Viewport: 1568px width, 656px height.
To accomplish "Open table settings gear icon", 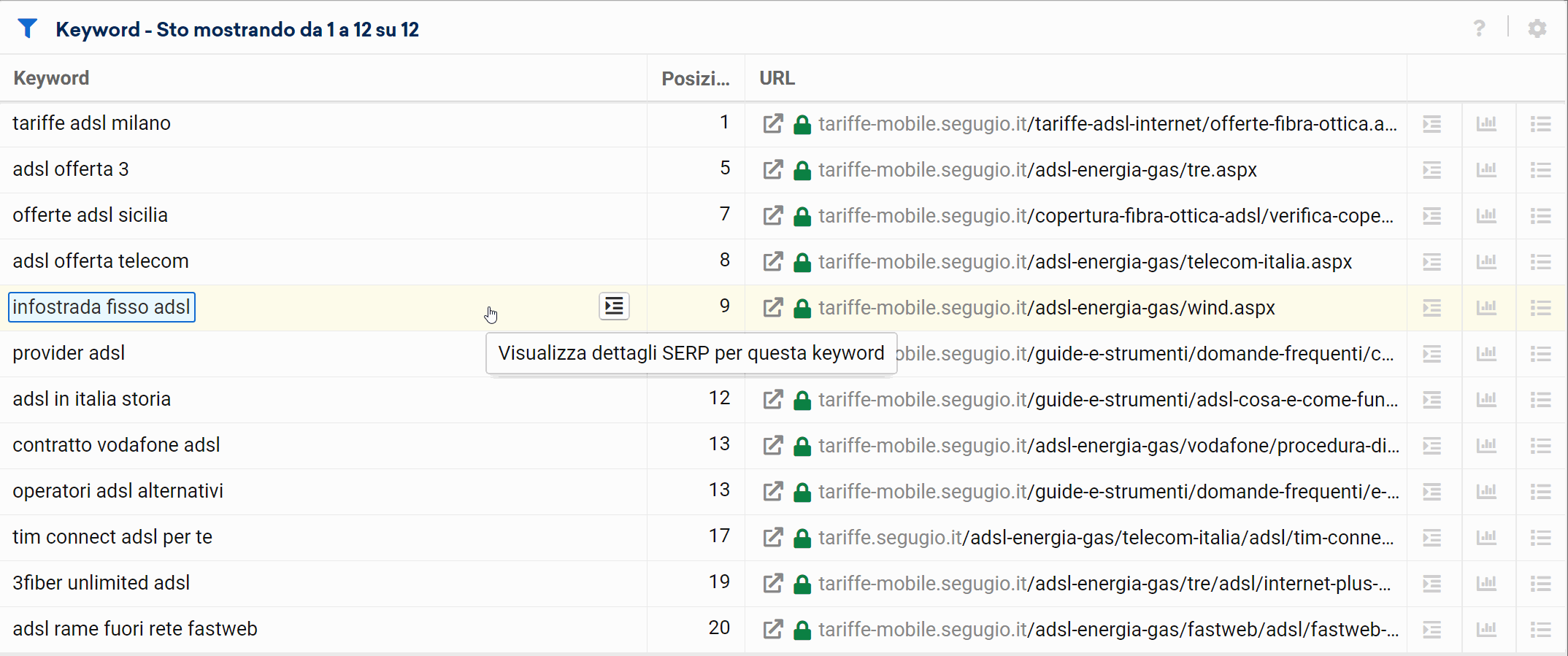I will 1537,28.
